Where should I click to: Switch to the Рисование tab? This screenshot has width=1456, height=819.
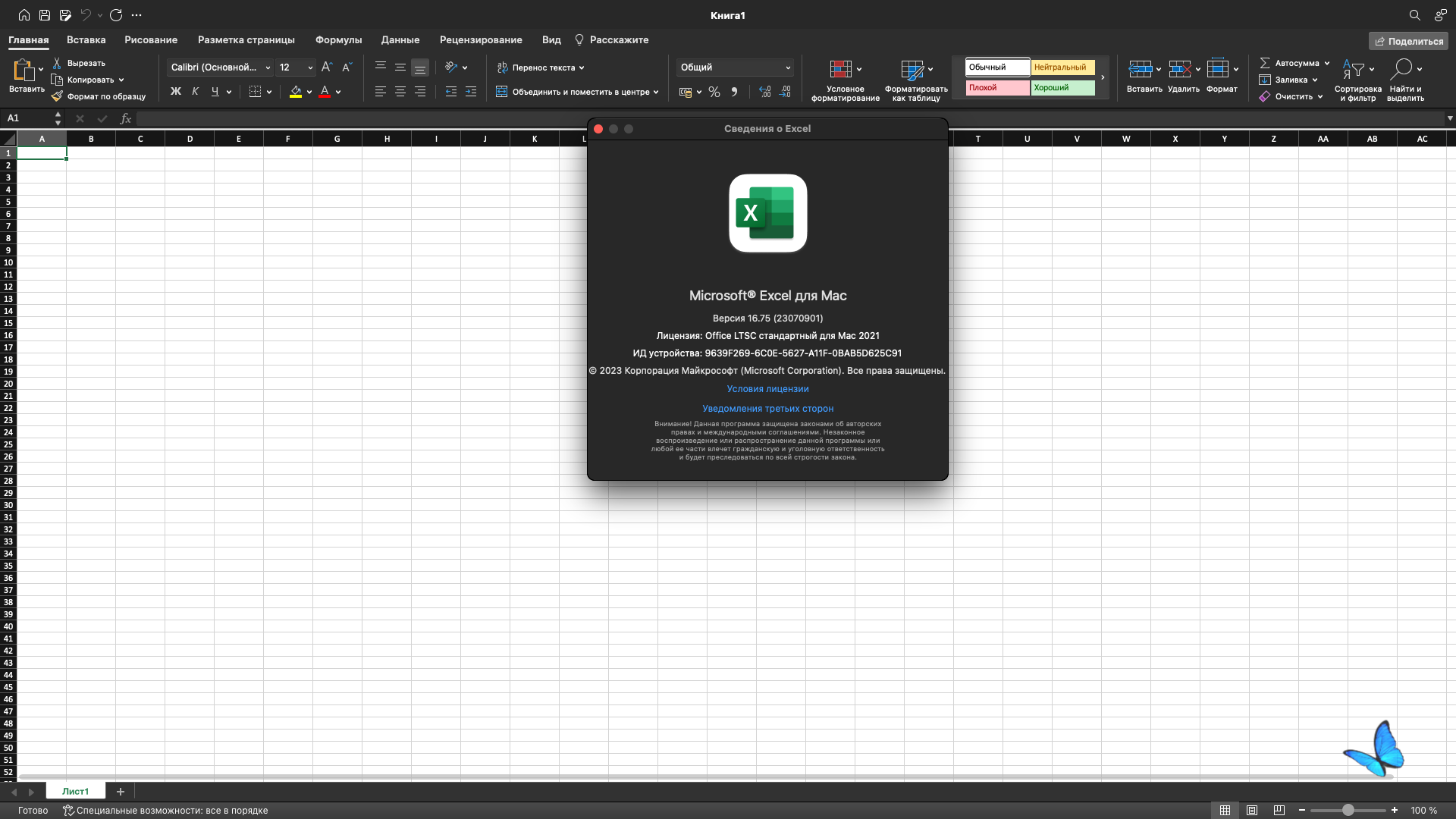click(151, 40)
